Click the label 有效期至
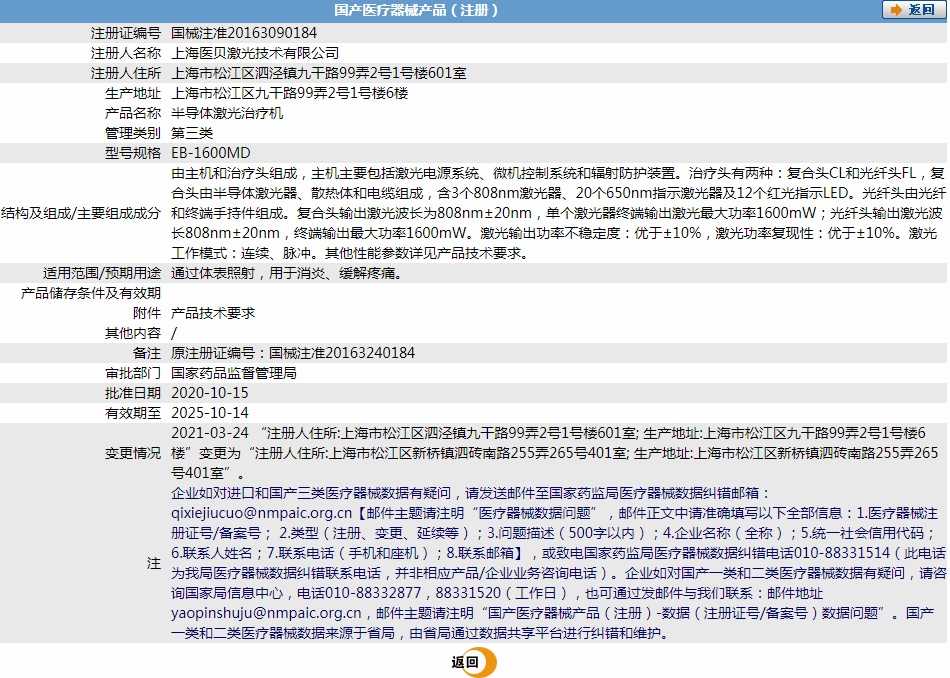Image resolution: width=950 pixels, height=678 pixels. tap(133, 413)
